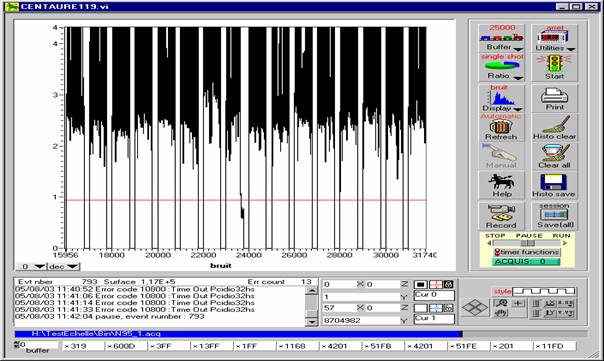Viewport: 604px width, 361px height.
Task: Start acquisition with the traffic light icon
Action: (554, 64)
